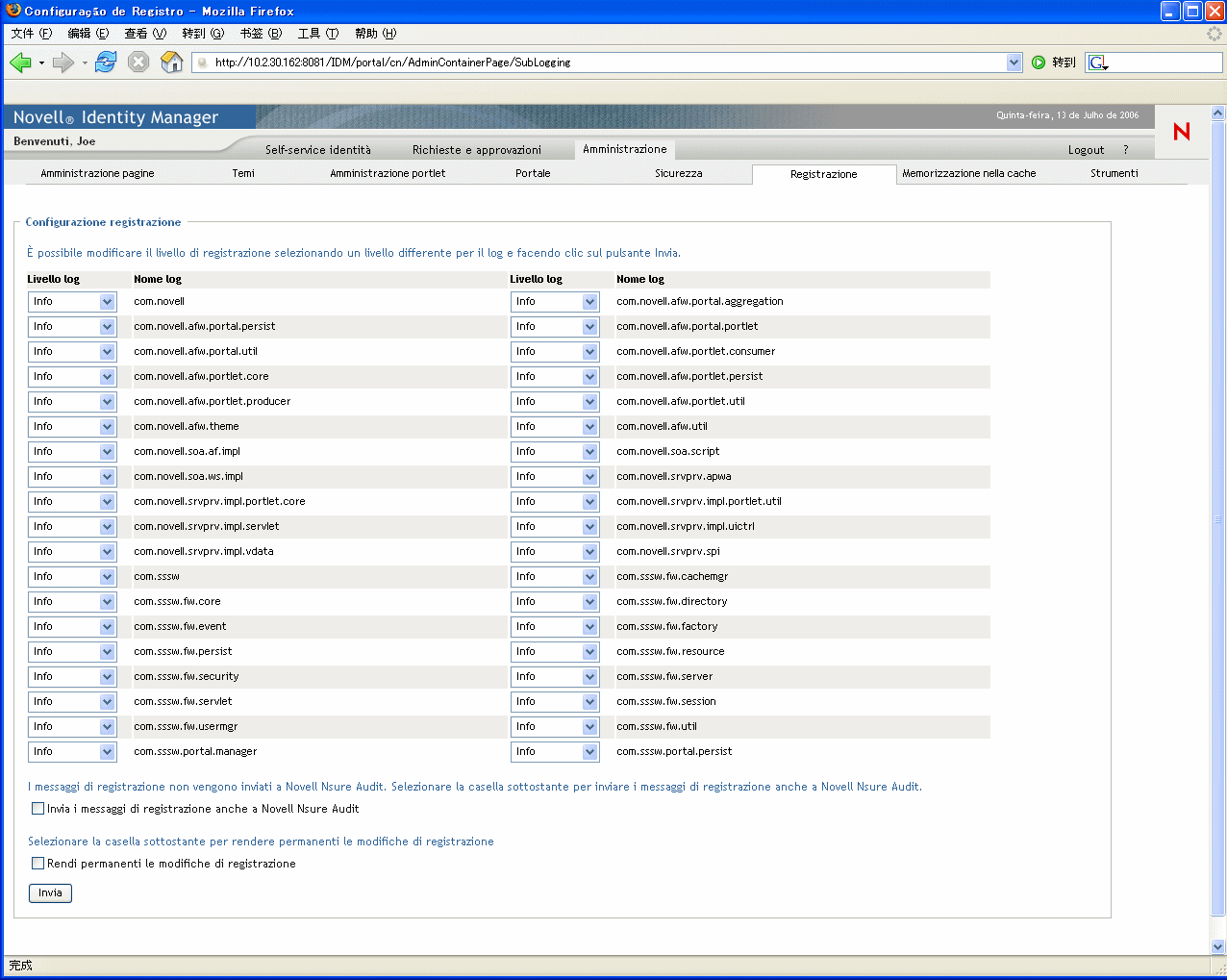Image resolution: width=1227 pixels, height=980 pixels.
Task: Click the date text Quinta-feira, 13 de Julho
Action: coord(1067,115)
